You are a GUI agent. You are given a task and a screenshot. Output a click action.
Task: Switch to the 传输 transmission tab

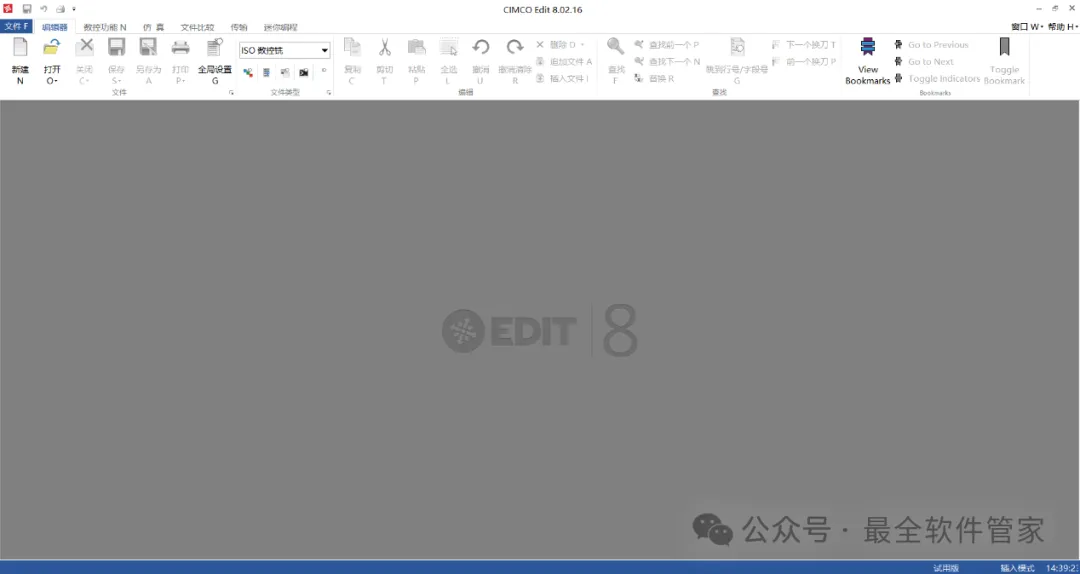click(x=239, y=28)
